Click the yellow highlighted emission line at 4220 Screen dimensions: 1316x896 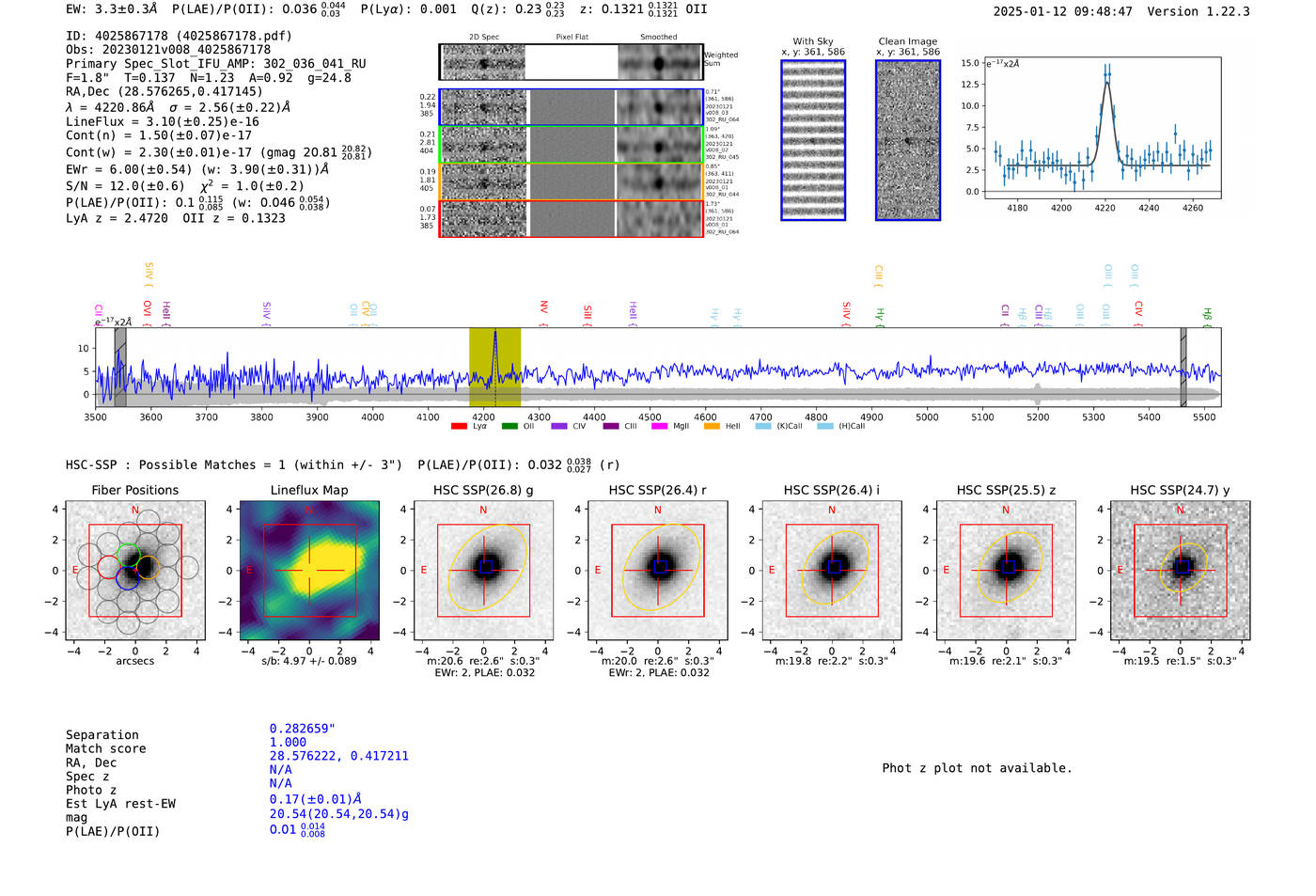(x=494, y=368)
